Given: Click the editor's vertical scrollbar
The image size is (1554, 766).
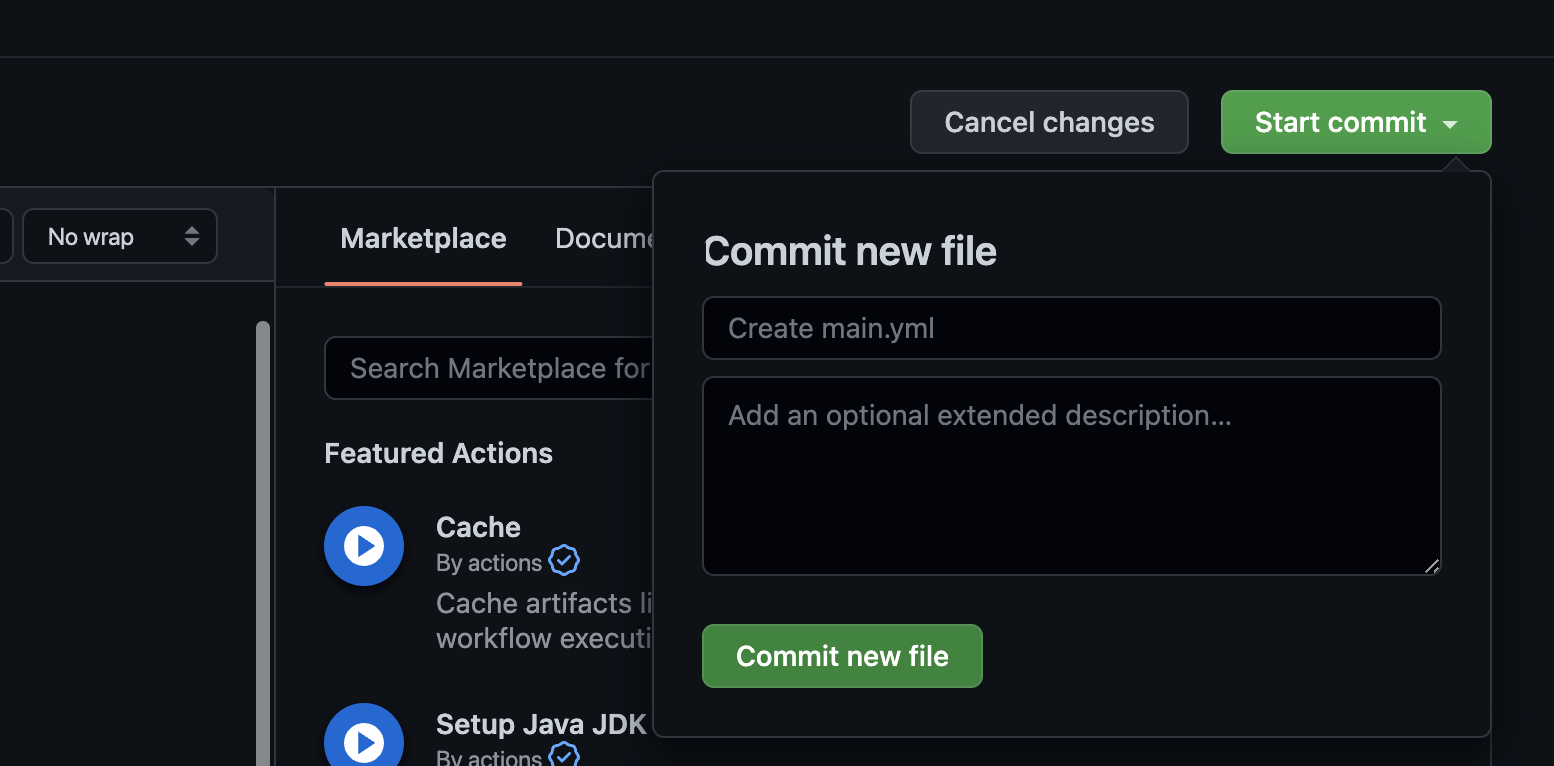Looking at the screenshot, I should coord(263,540).
